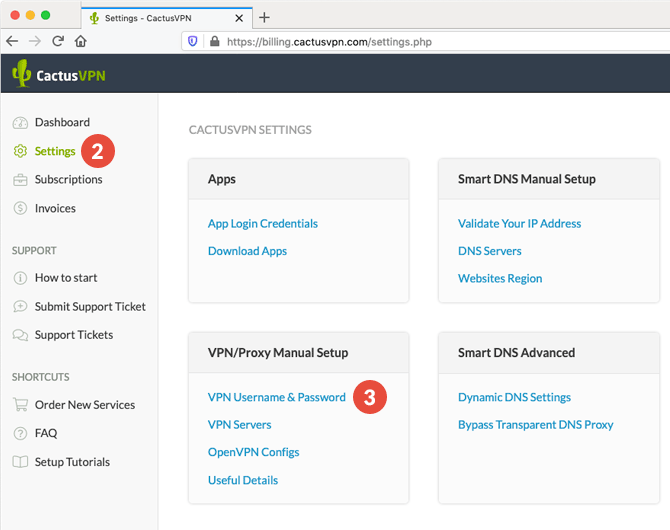Open Submit Support Ticket in sidebar
This screenshot has width=670, height=530.
pyautogui.click(x=90, y=306)
